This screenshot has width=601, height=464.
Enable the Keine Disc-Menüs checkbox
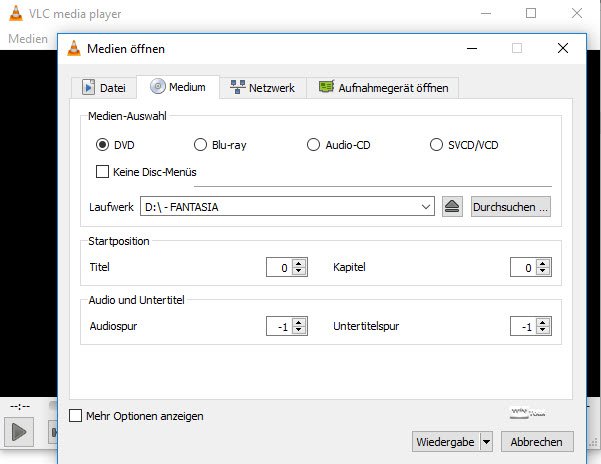point(102,171)
